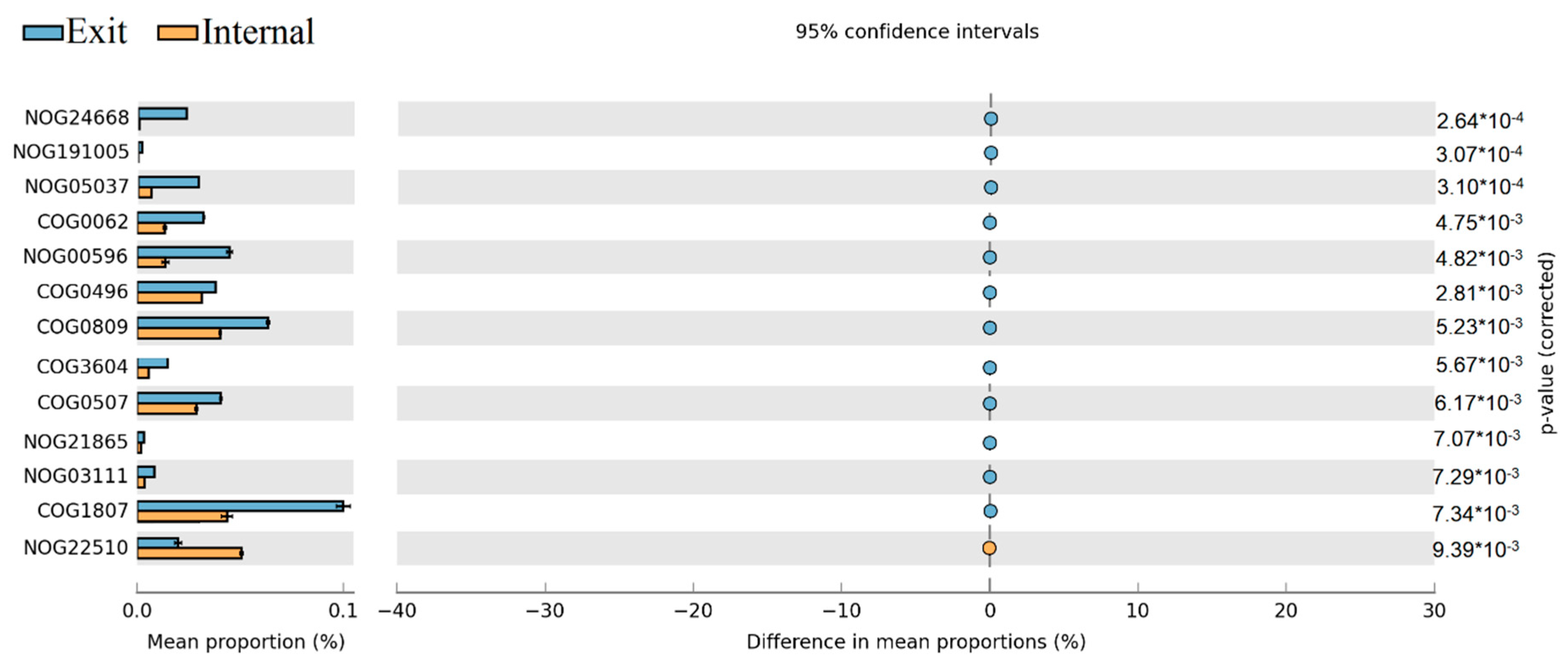Click the -40 tick label on the x-axis

[x=397, y=611]
